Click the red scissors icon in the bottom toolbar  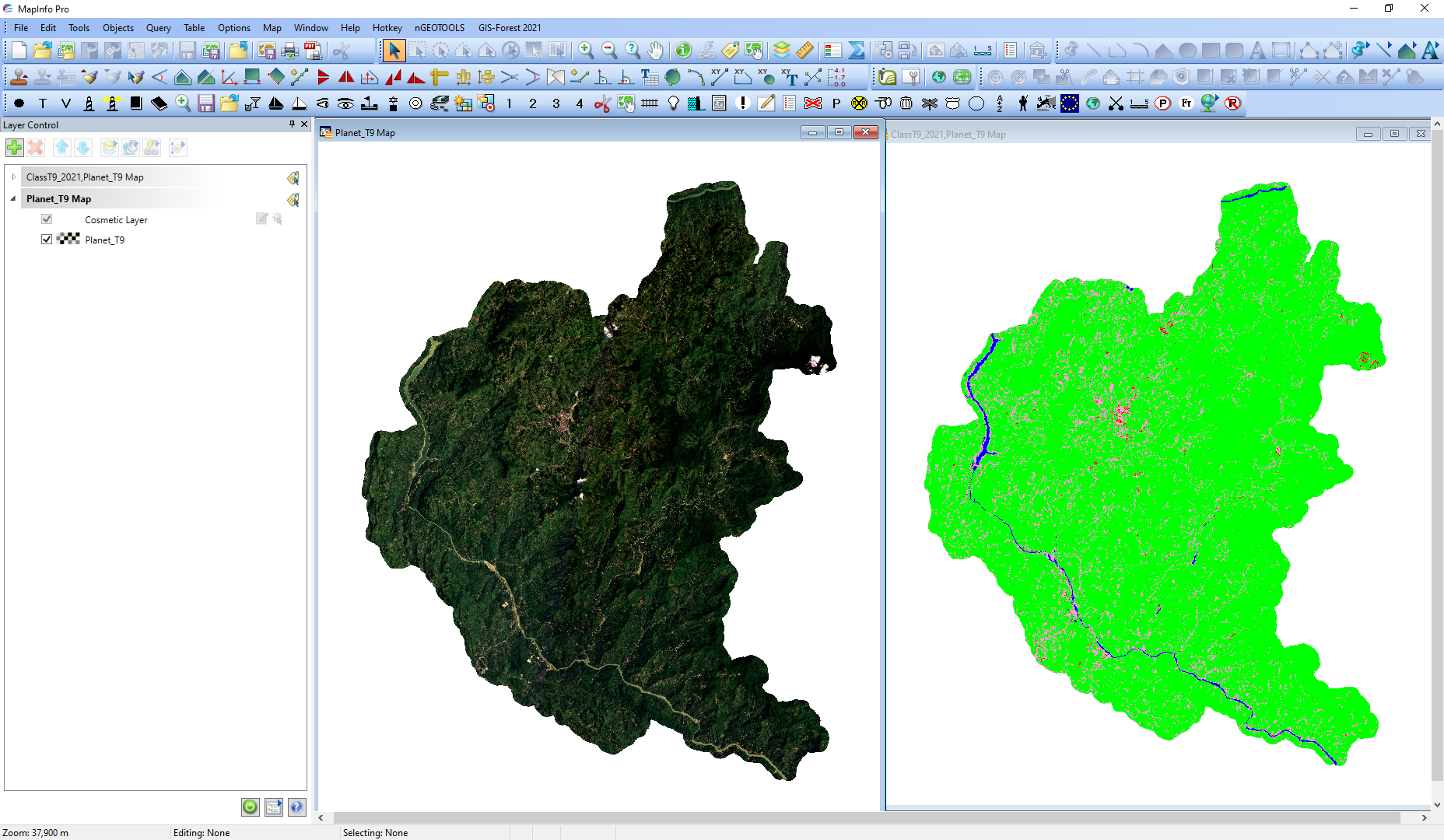(x=602, y=103)
